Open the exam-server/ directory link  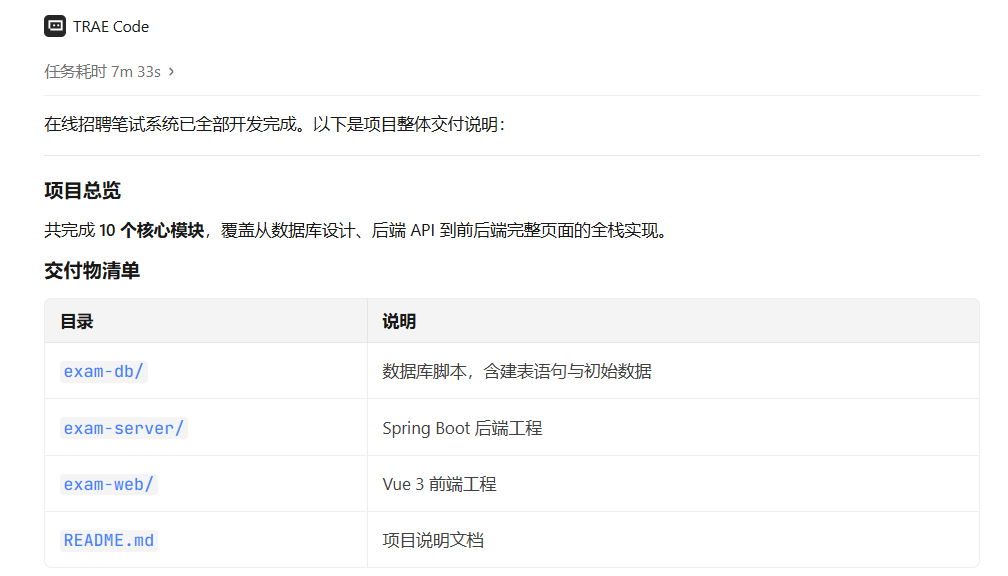(123, 428)
